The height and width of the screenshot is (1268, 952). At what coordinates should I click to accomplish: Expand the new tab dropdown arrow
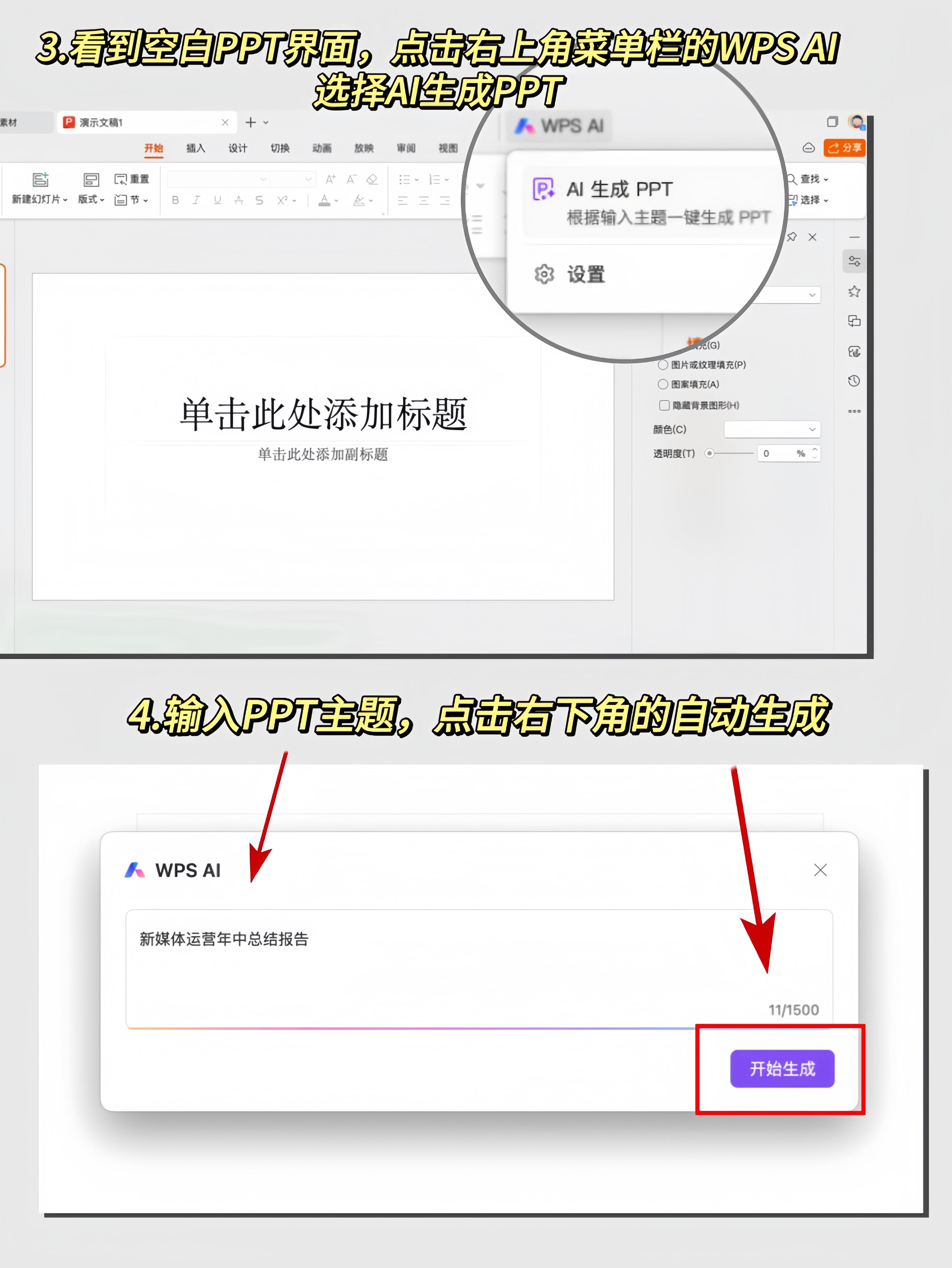266,123
